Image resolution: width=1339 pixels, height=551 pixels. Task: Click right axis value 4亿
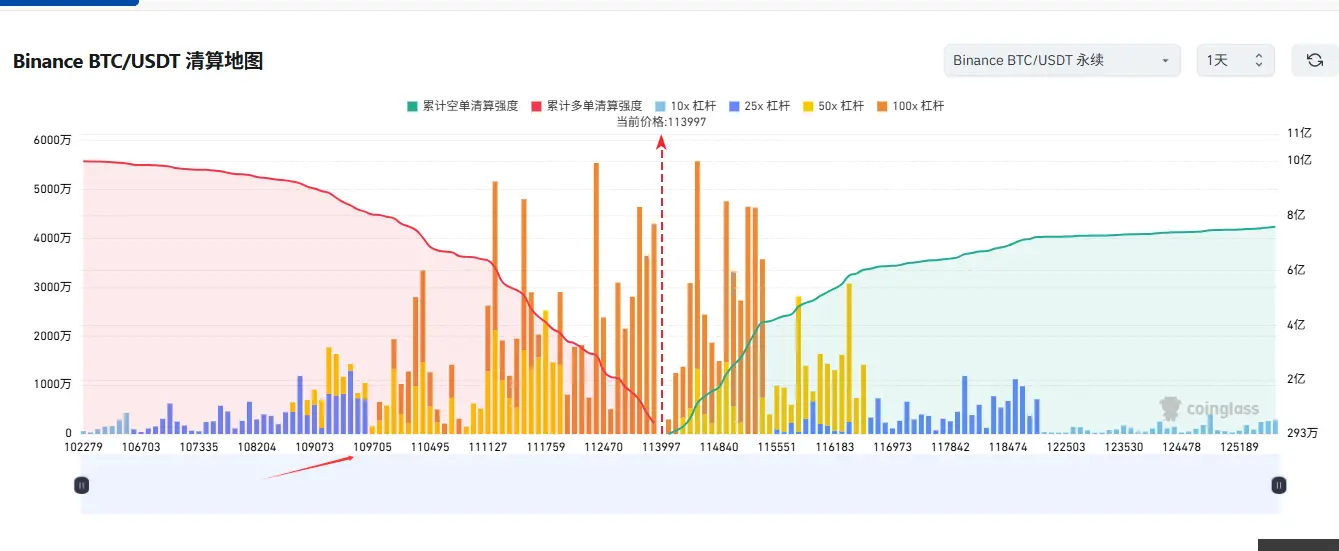pyautogui.click(x=1296, y=324)
